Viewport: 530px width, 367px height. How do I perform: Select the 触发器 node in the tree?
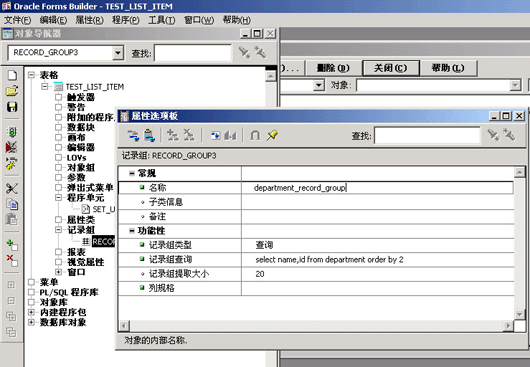81,97
